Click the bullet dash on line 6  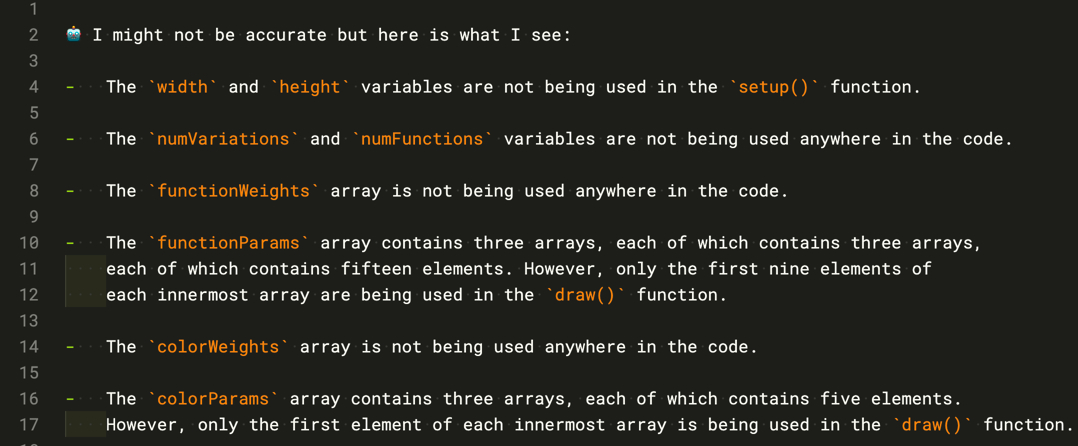[70, 139]
